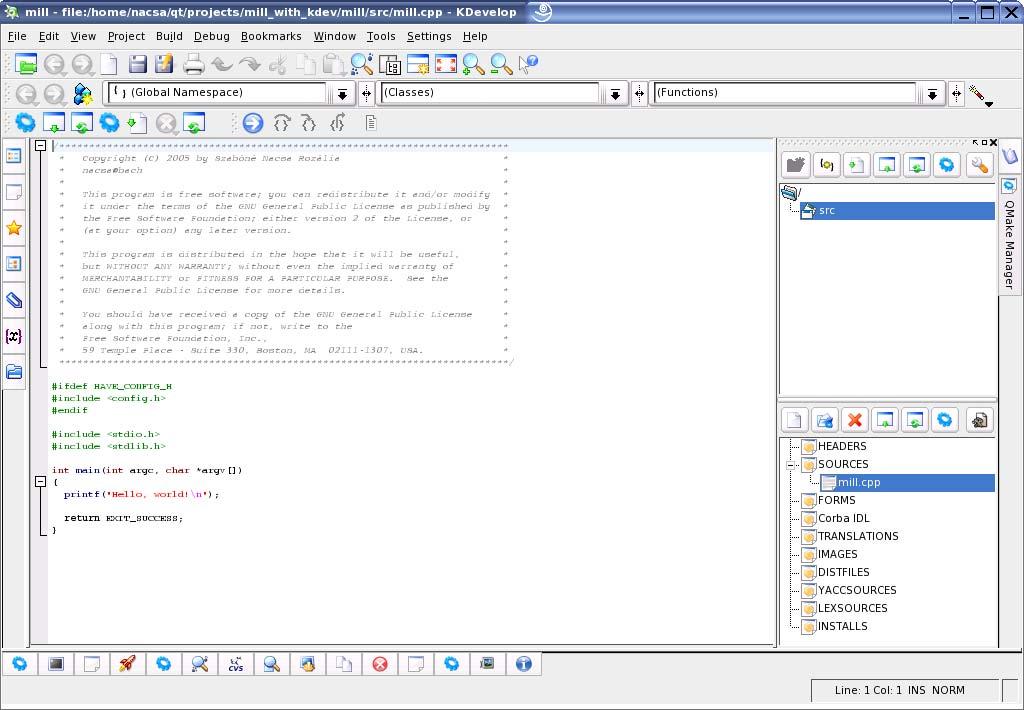This screenshot has height=710, width=1024.
Task: Select the FORMS group
Action: pos(828,500)
